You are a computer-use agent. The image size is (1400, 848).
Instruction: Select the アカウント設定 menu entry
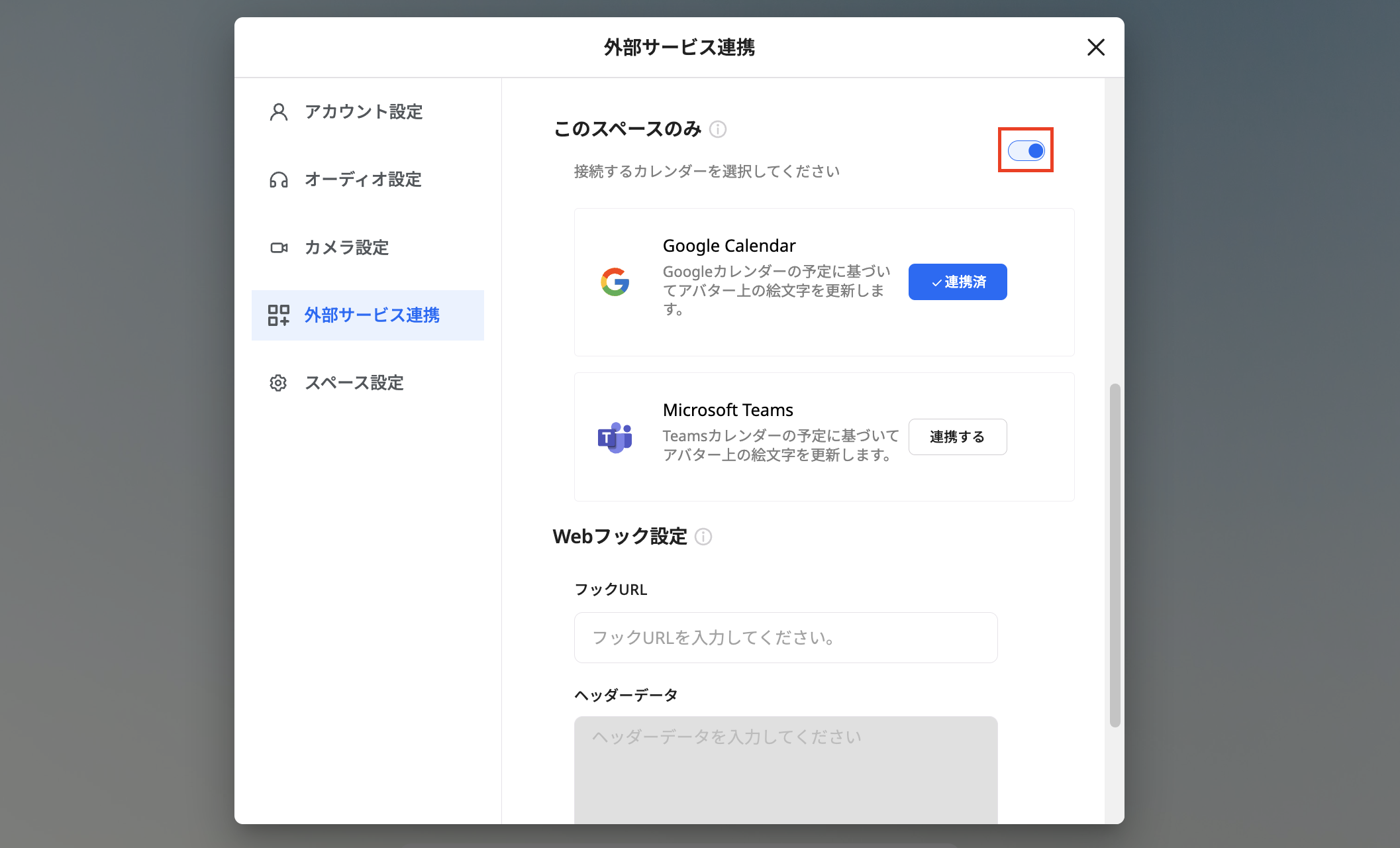364,112
